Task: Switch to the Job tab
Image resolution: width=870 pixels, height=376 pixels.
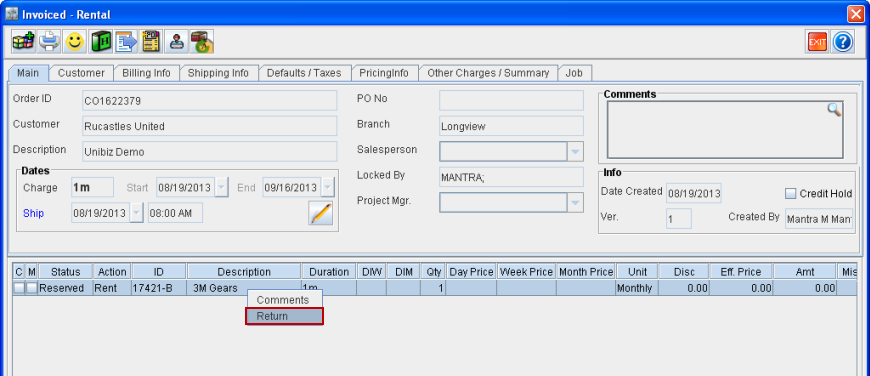Action: [x=574, y=73]
